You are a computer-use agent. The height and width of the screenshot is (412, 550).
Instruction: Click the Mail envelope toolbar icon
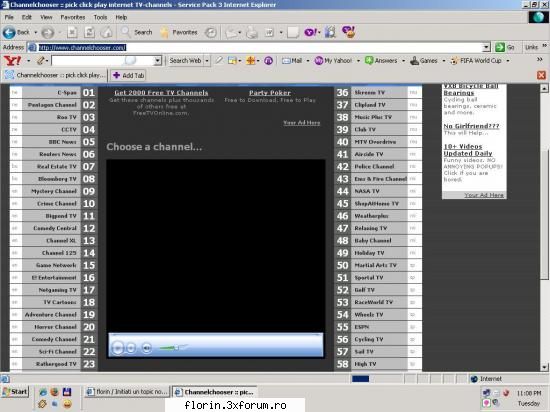click(232, 33)
